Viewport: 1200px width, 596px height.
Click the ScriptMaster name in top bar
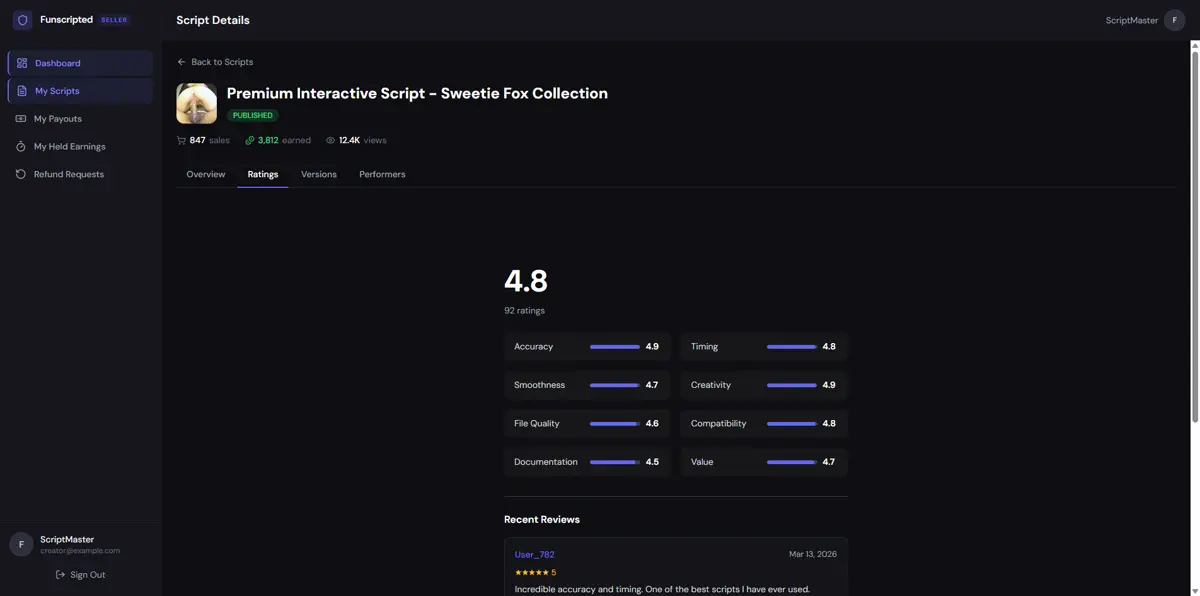click(1132, 20)
